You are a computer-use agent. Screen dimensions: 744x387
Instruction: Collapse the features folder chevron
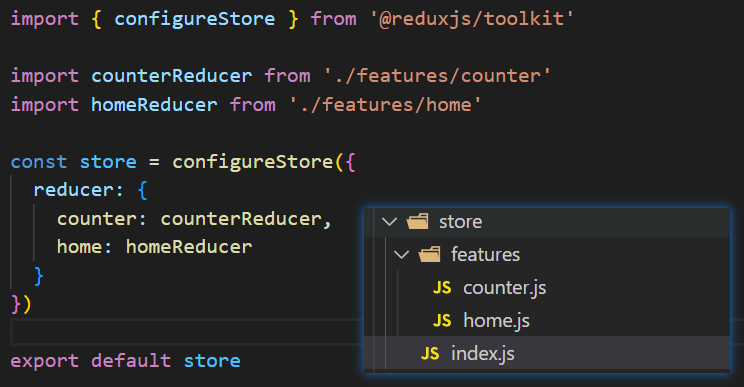(x=401, y=255)
